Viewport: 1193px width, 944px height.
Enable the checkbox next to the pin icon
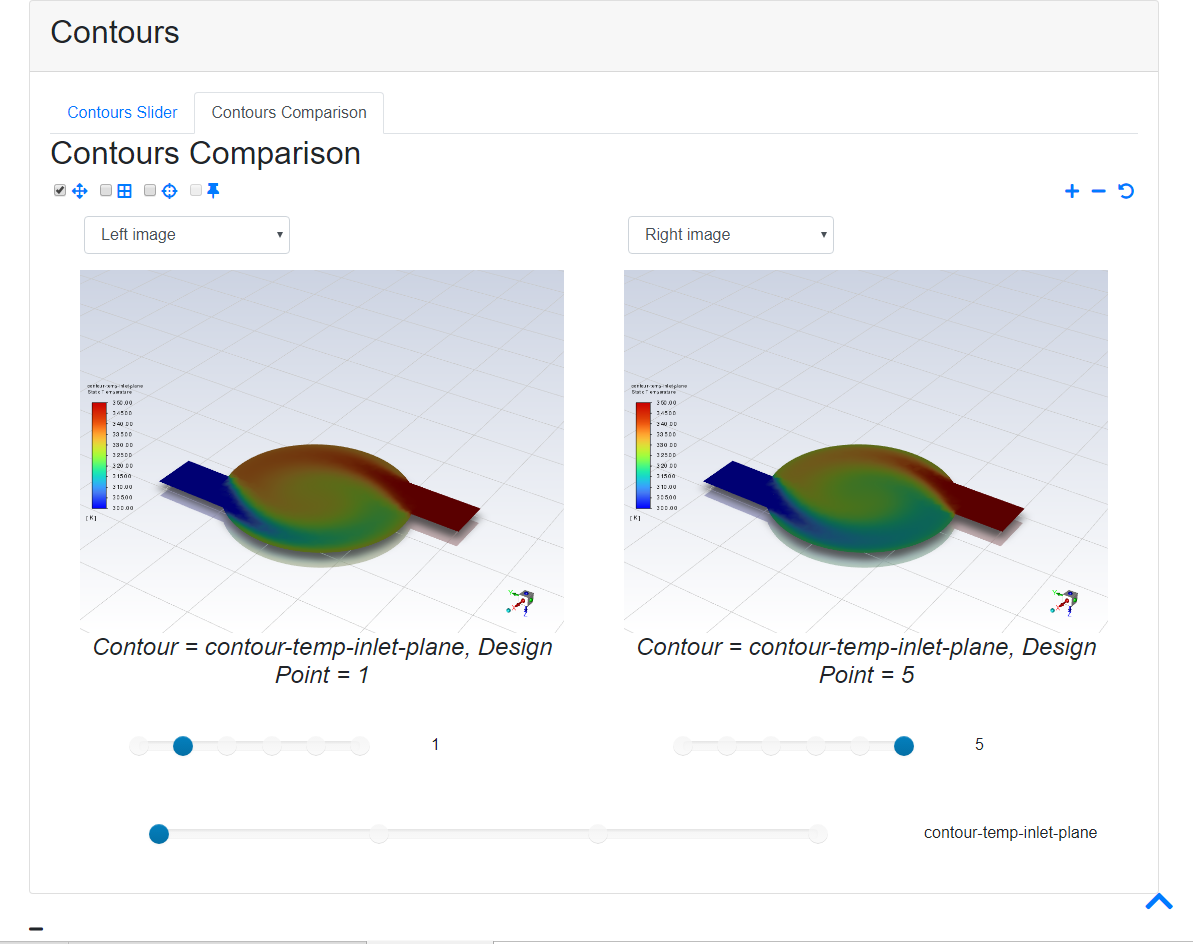[195, 190]
